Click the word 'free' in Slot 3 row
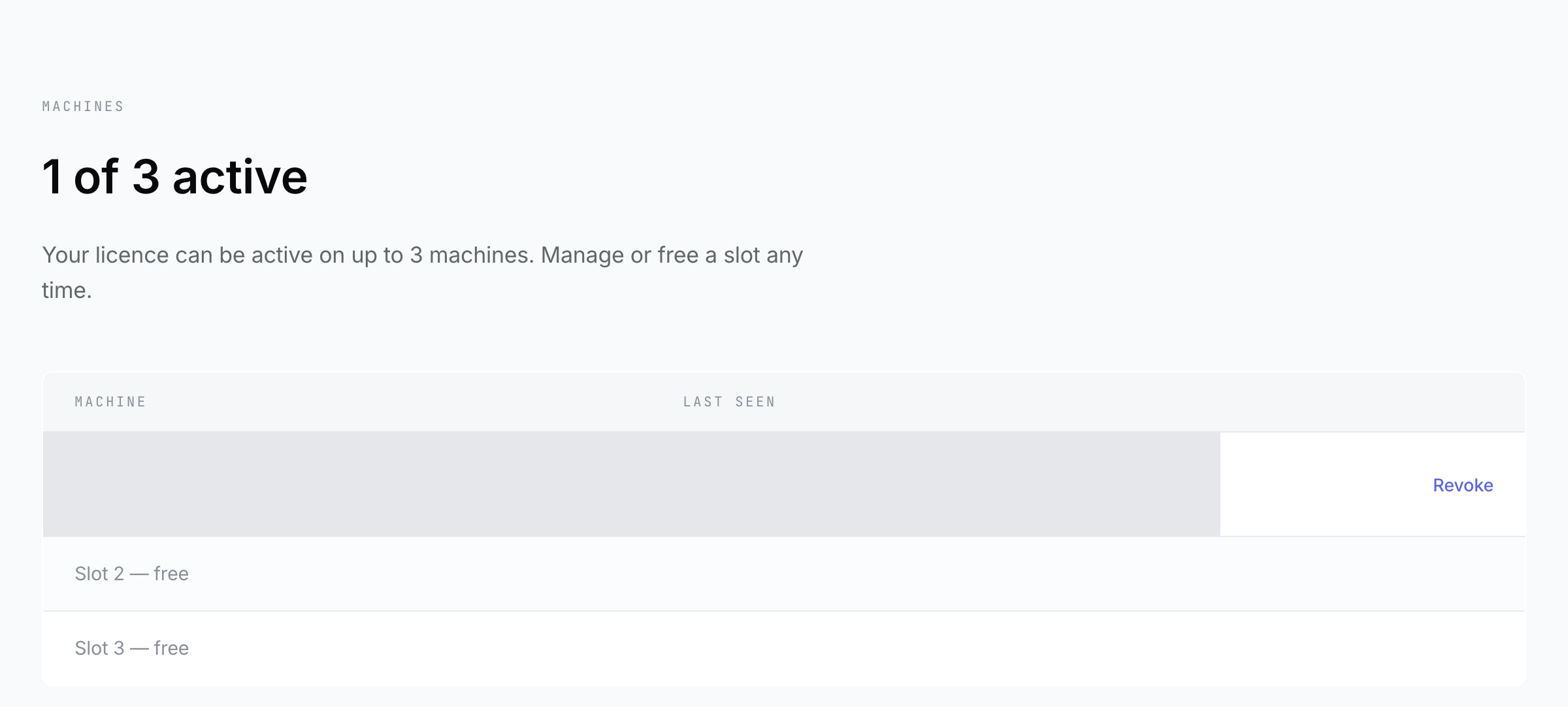 click(x=171, y=648)
